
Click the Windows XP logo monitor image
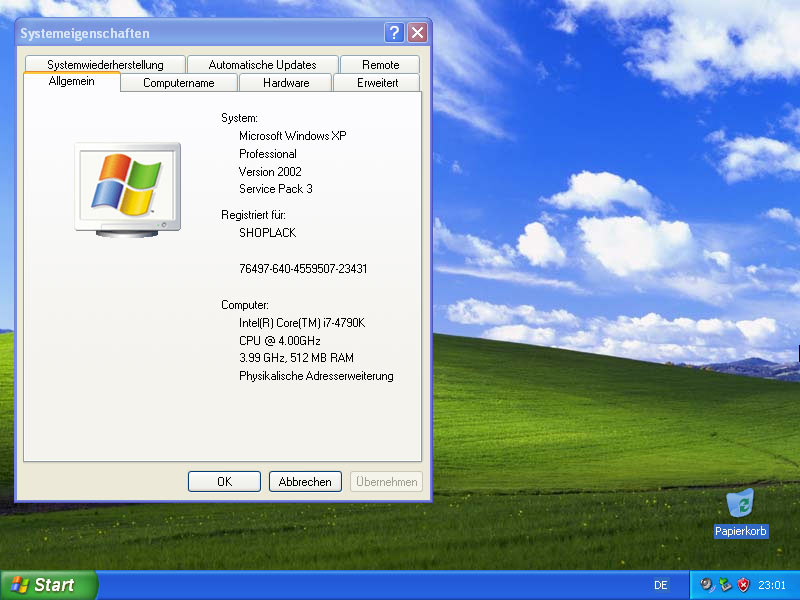click(x=128, y=190)
